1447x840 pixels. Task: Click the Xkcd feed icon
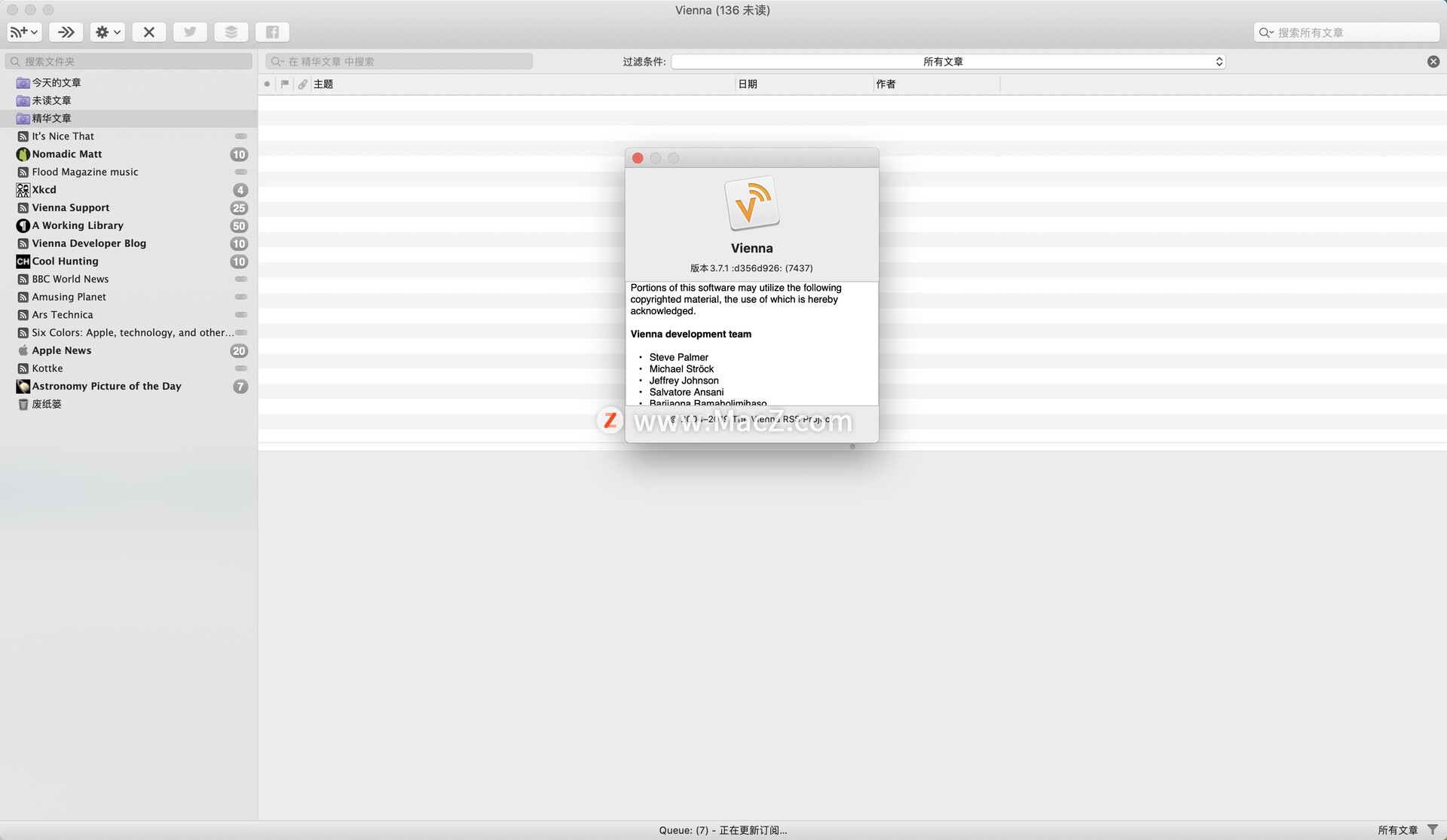pos(23,190)
